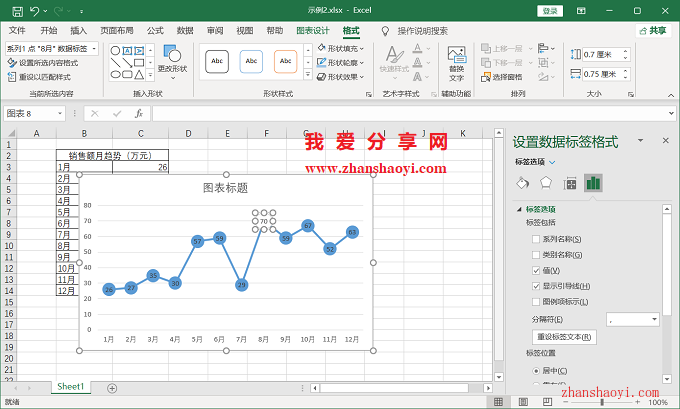The image size is (680, 409).
Task: Expand the formula bar chevron
Action: pos(671,114)
